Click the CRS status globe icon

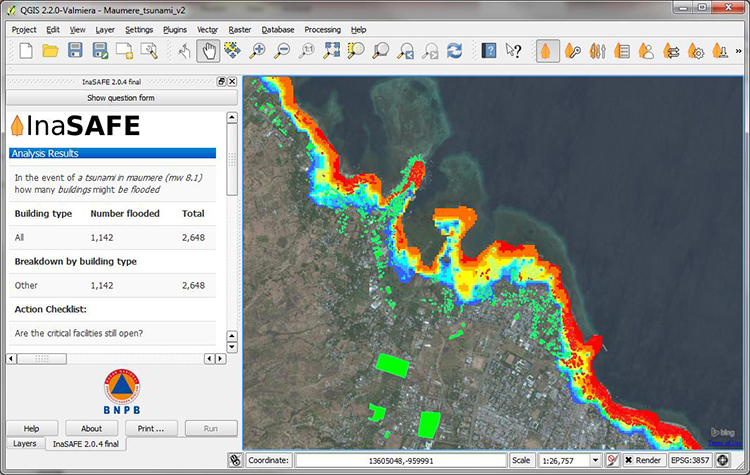(x=721, y=460)
